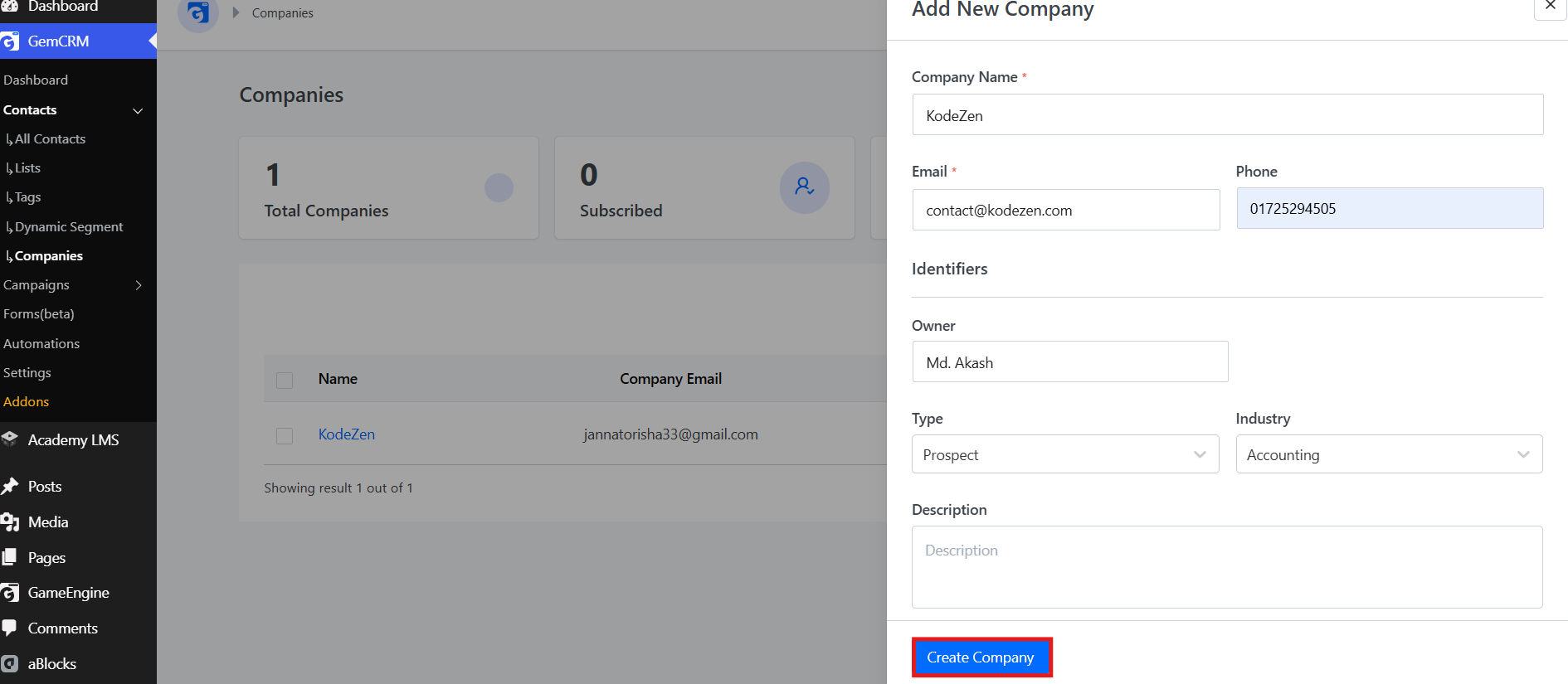Check the KodeZen row checkbox
Screen dimensions: 1568x684
click(x=285, y=435)
